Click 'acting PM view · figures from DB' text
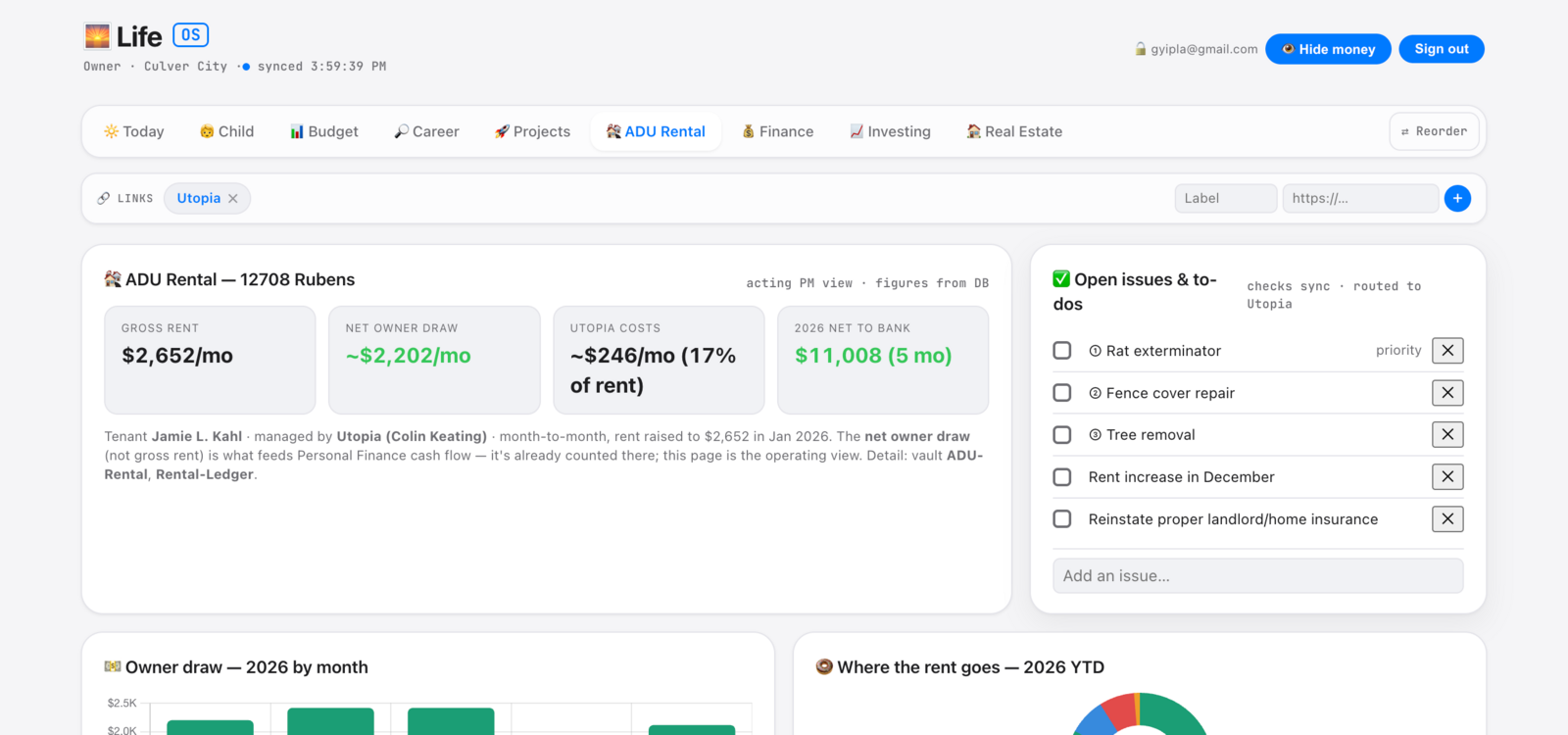This screenshot has width=1568, height=735. tap(867, 283)
